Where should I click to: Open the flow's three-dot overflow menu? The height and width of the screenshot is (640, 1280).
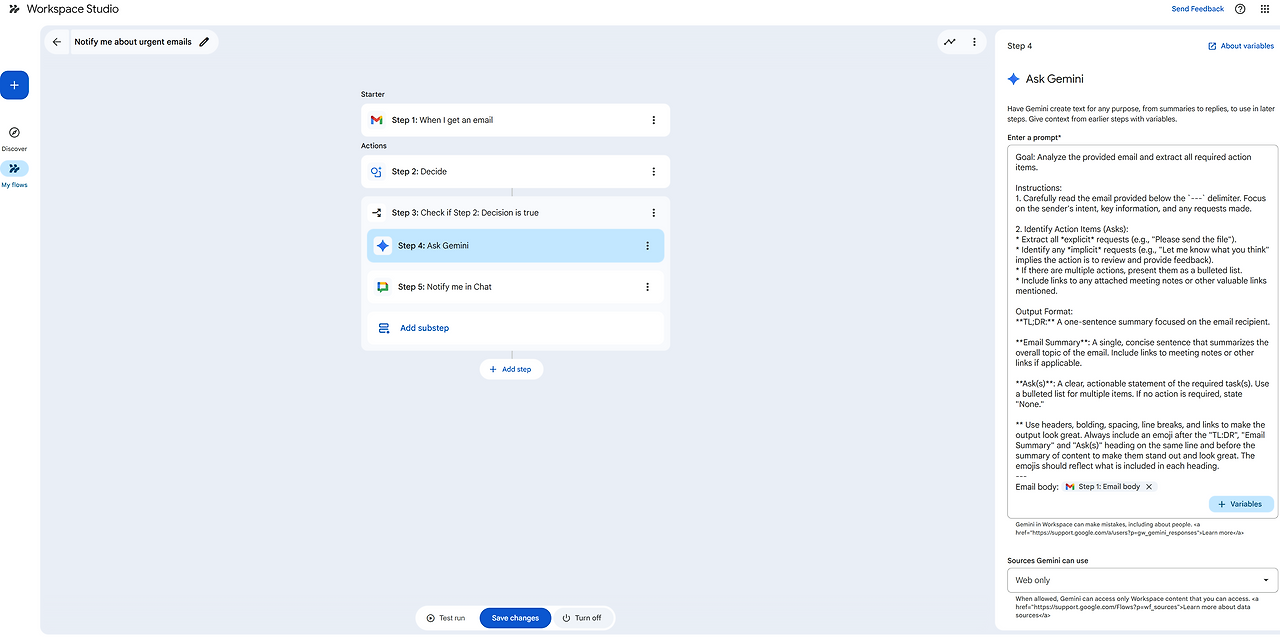974,42
